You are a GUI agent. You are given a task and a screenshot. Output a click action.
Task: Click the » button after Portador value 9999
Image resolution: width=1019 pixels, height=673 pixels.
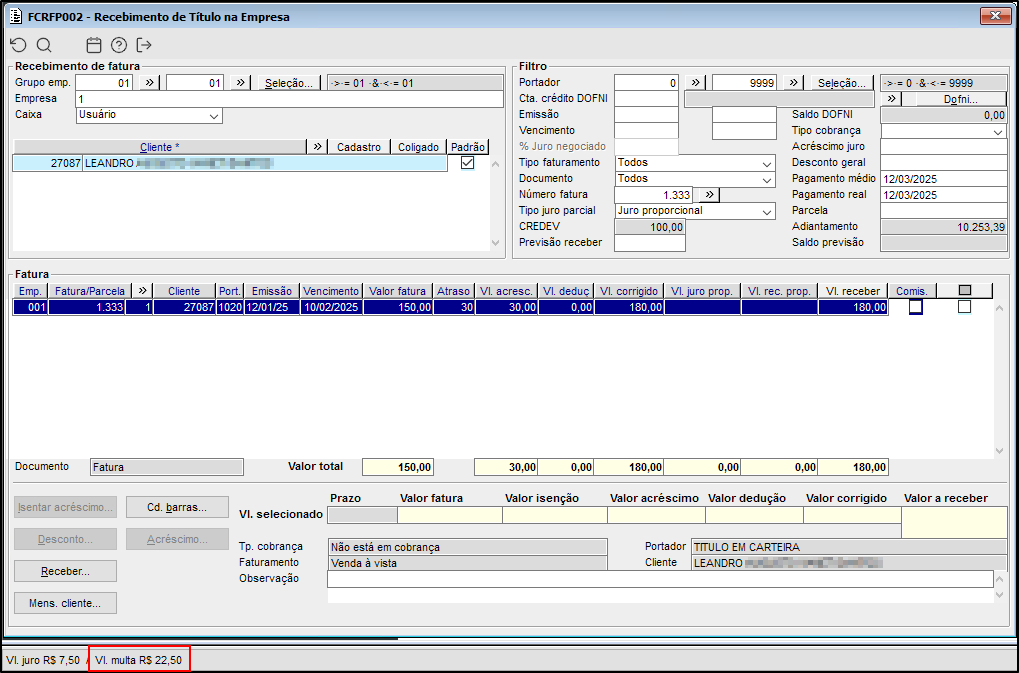(x=793, y=83)
